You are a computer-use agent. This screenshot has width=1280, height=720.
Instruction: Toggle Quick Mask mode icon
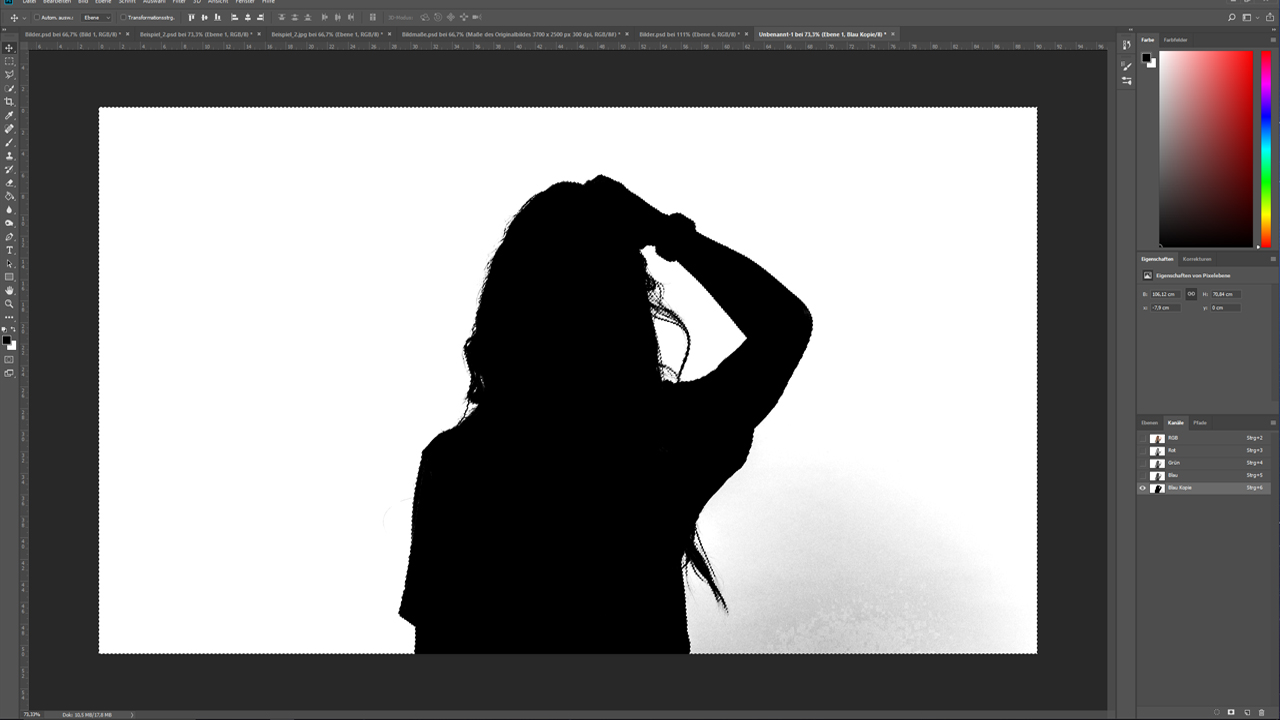(10, 359)
